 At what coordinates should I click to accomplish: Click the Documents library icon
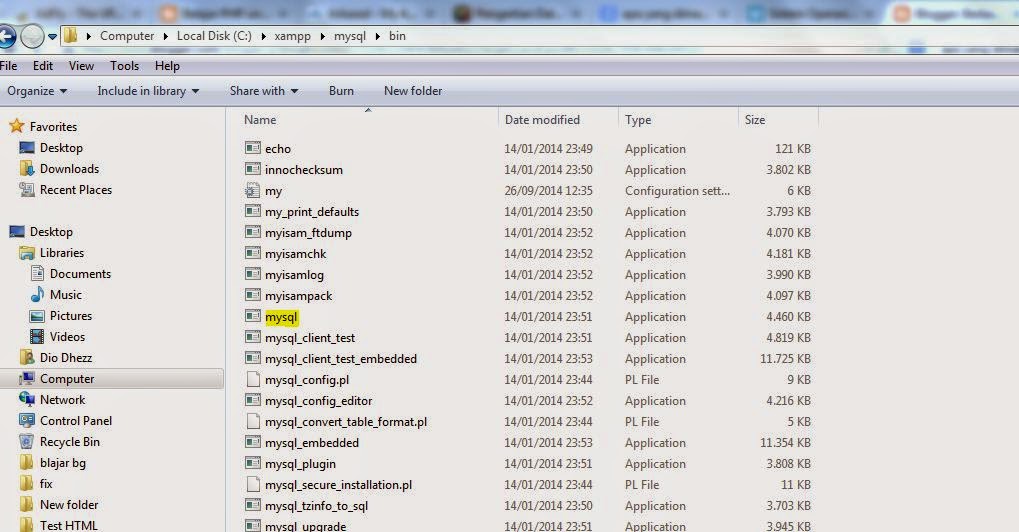pos(38,273)
